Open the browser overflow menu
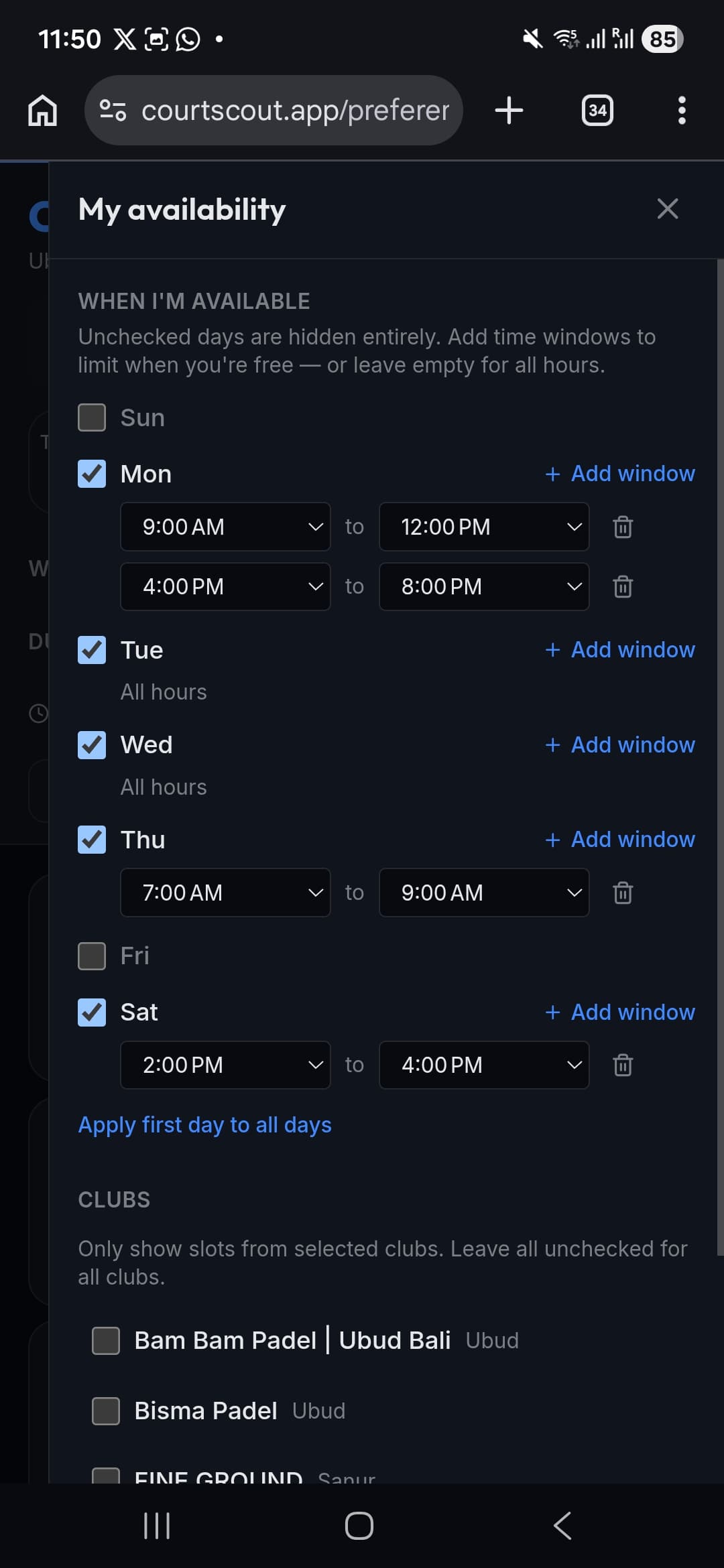Image resolution: width=724 pixels, height=1568 pixels. point(682,110)
